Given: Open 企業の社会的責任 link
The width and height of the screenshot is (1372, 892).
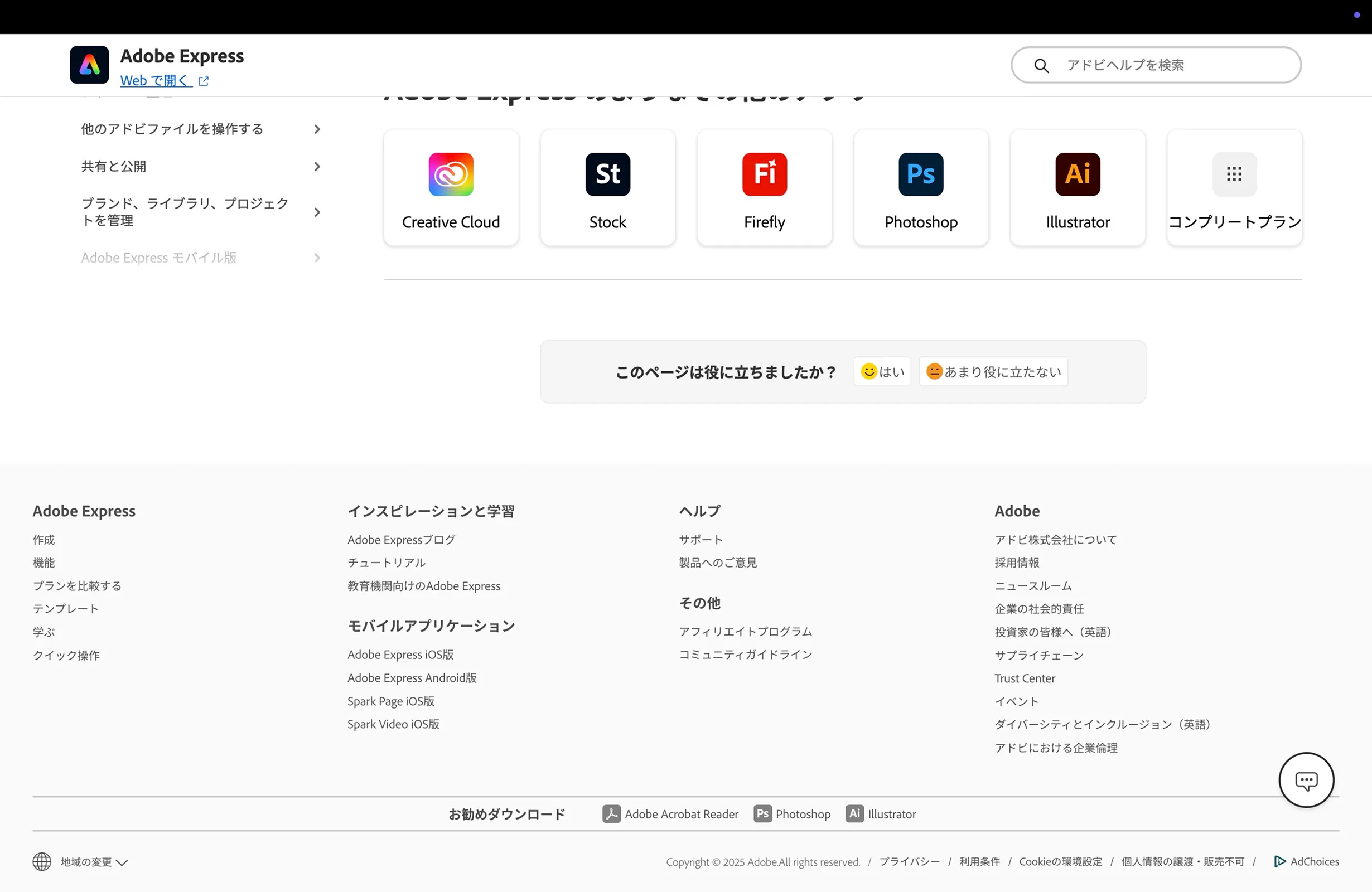Looking at the screenshot, I should pyautogui.click(x=1039, y=609).
